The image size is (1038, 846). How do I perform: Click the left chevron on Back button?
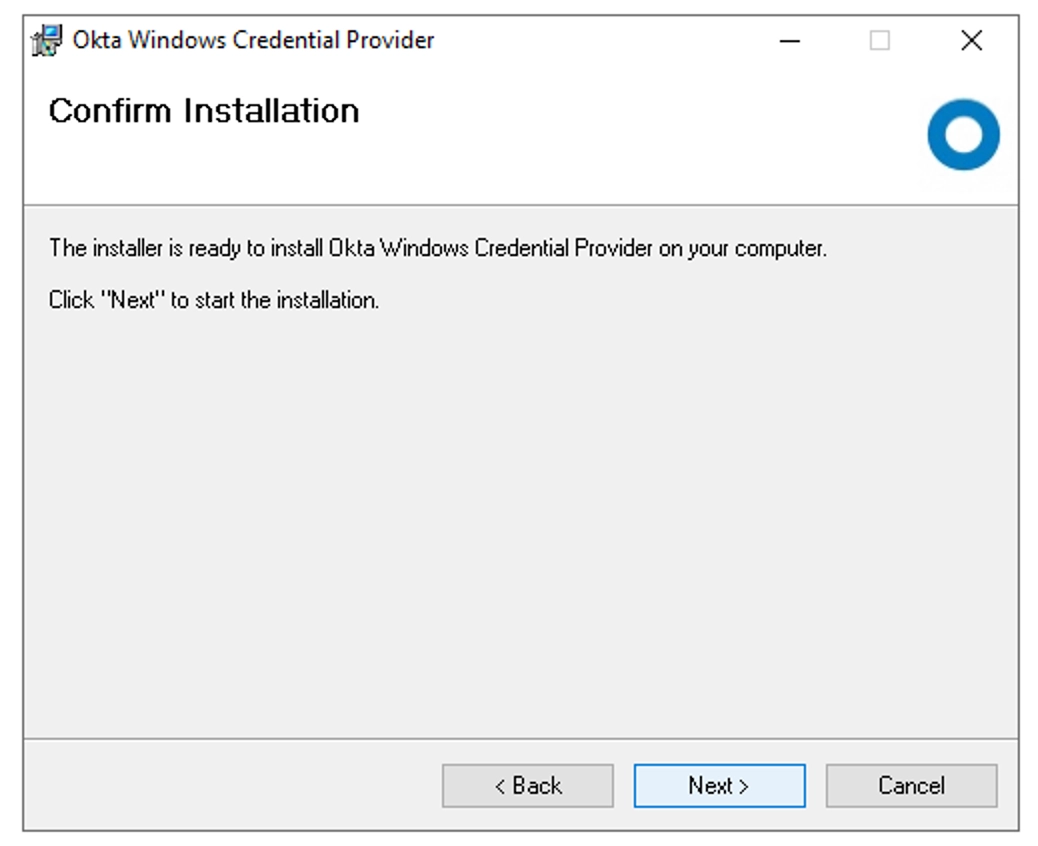click(500, 786)
